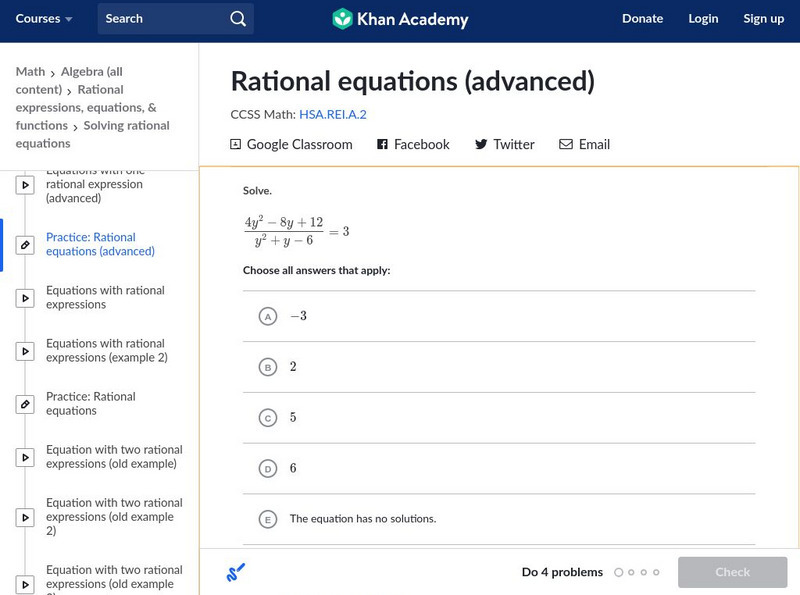800x595 pixels.
Task: Select answer E, the equation has no solutions
Action: tap(267, 518)
